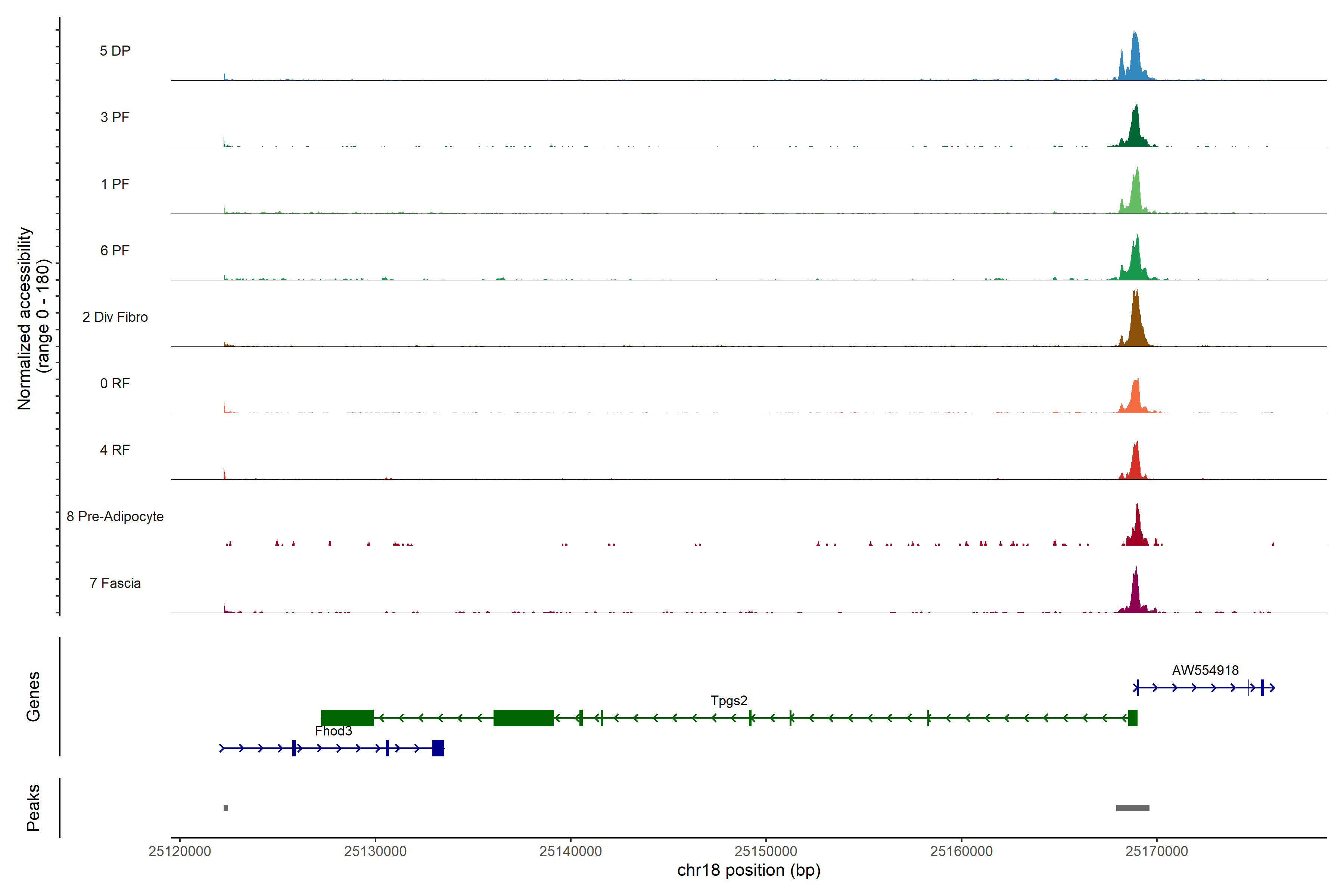Click the 7 Fascia track label
Image resolution: width=1344 pixels, height=896 pixels.
click(115, 583)
